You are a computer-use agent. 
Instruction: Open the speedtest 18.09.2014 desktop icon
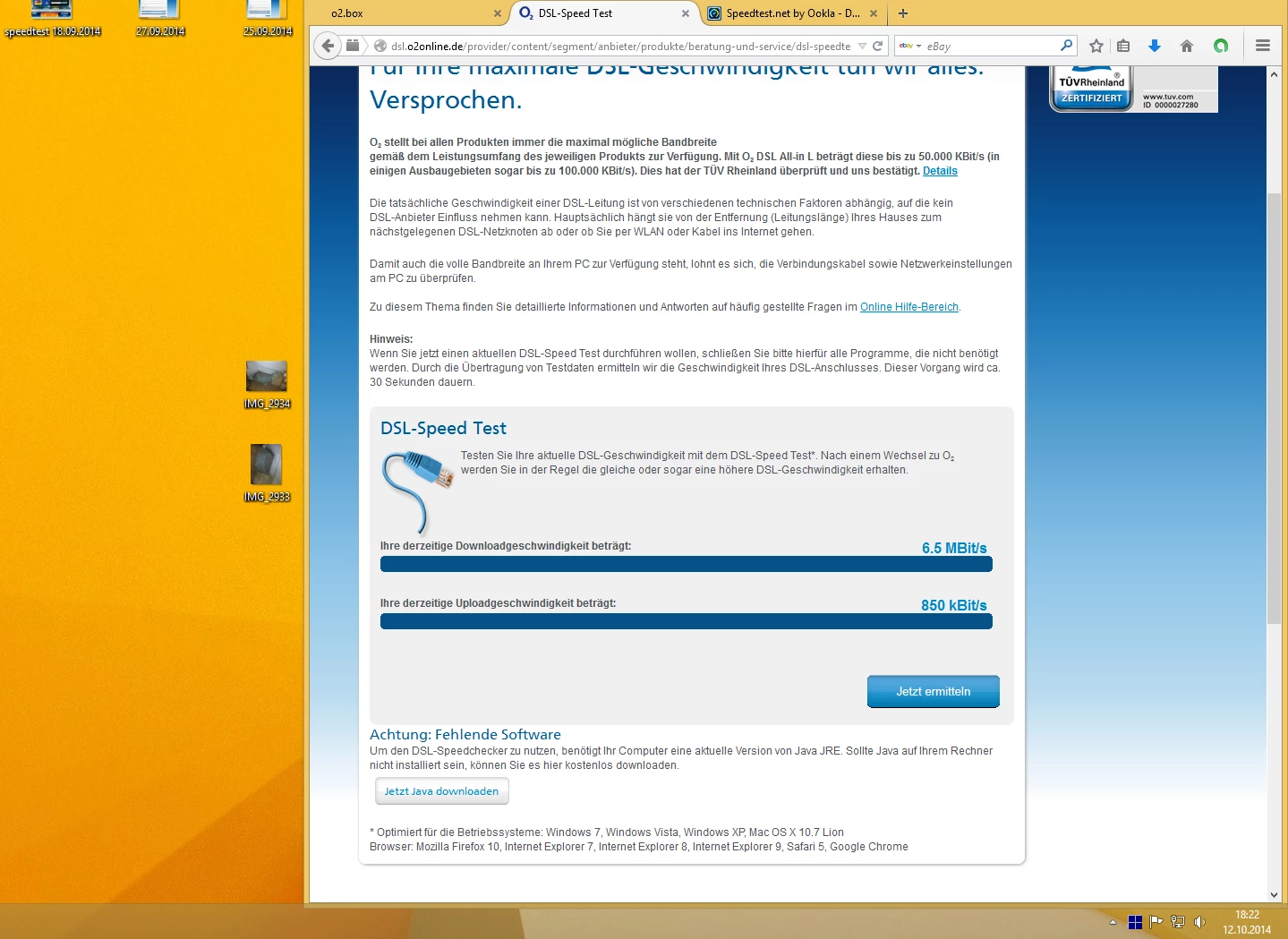point(52,19)
